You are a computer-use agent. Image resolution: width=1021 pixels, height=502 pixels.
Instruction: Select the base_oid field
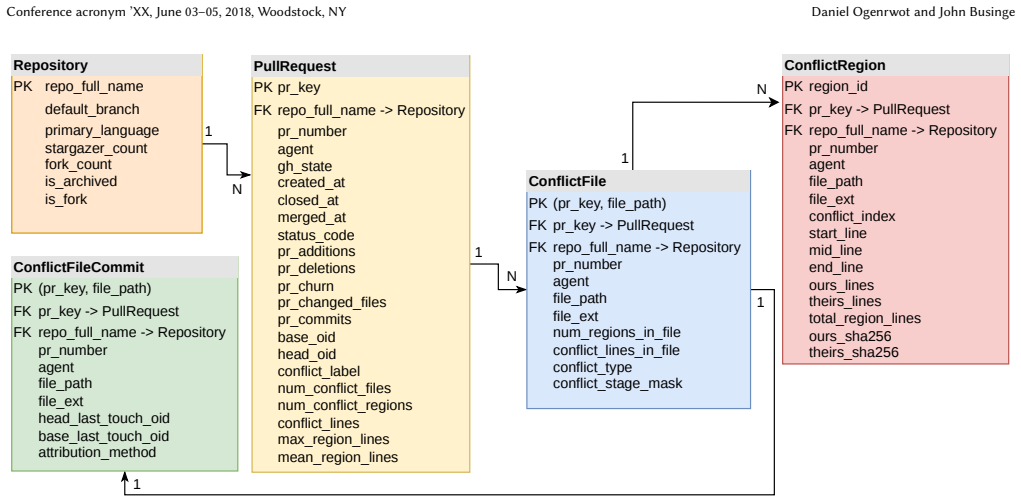[x=307, y=338]
